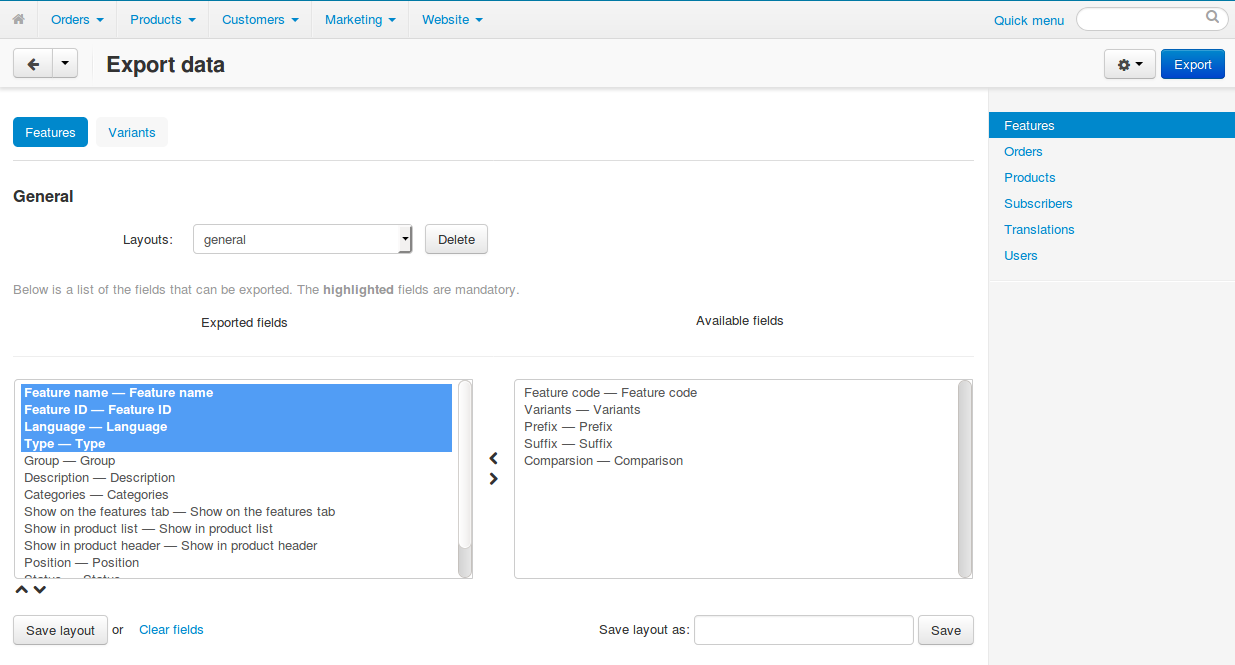Click the available fields list scrollbar
This screenshot has width=1235, height=665.
click(x=965, y=479)
